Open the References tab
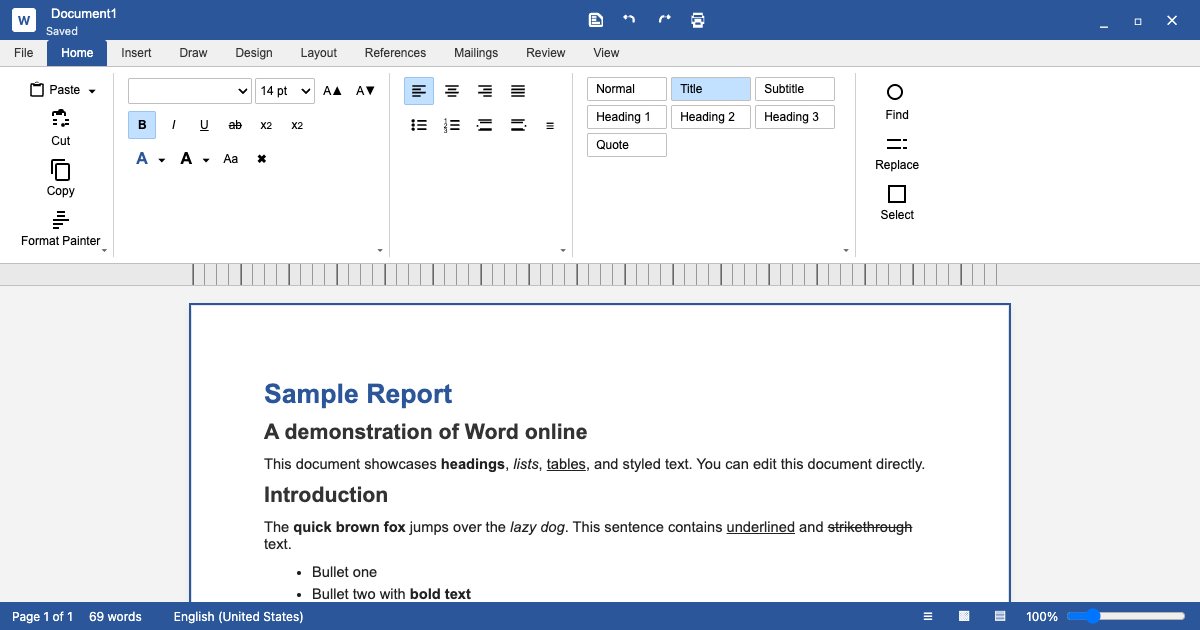This screenshot has width=1200, height=630. coord(395,53)
